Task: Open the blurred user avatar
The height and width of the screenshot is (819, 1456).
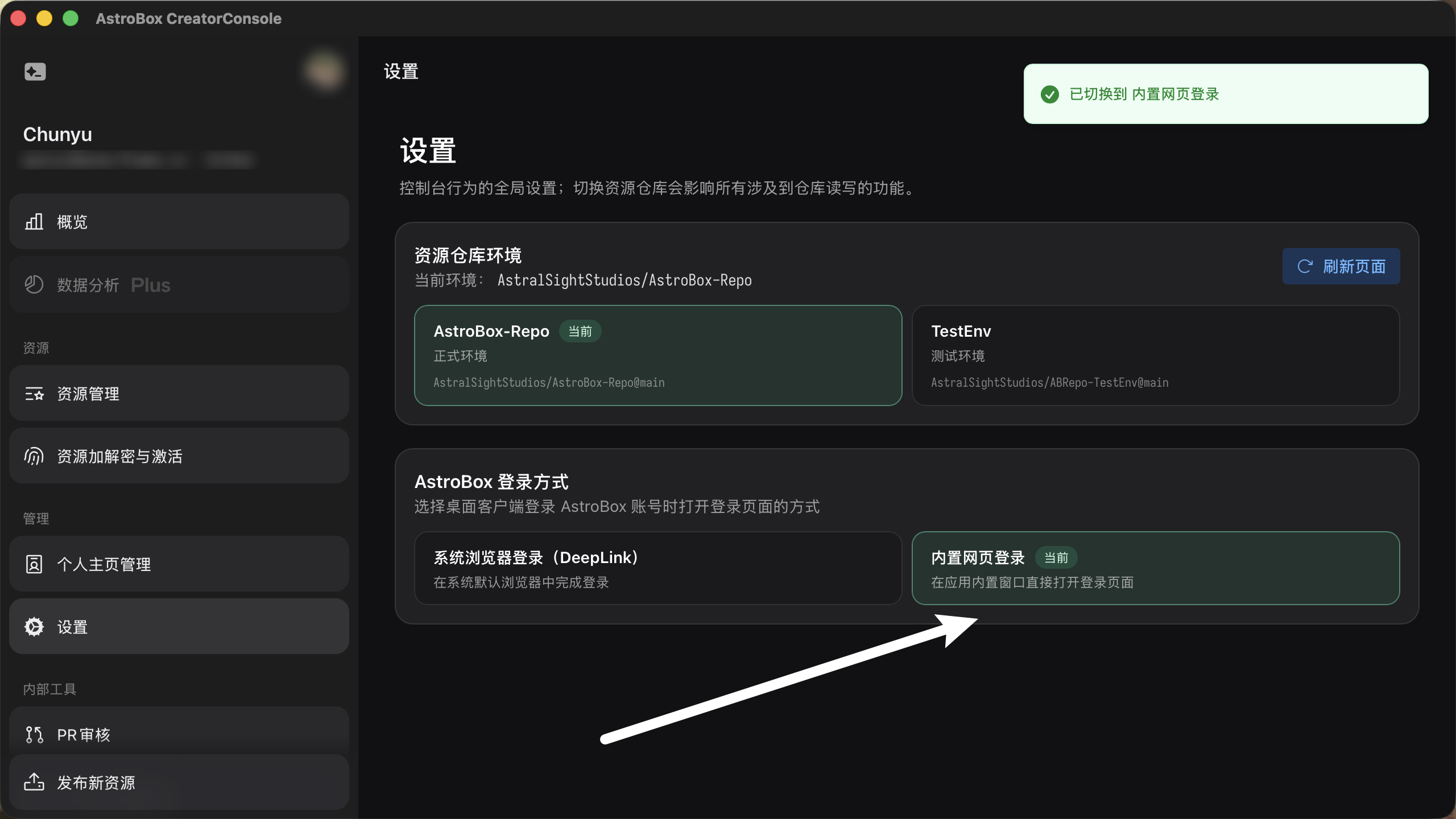Action: click(x=324, y=72)
